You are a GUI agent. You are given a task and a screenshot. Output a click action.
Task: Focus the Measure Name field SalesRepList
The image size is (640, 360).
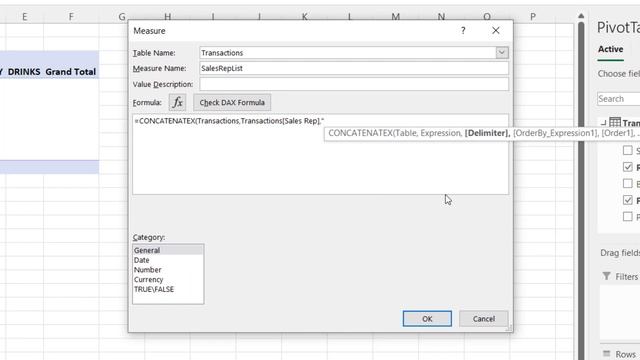354,68
